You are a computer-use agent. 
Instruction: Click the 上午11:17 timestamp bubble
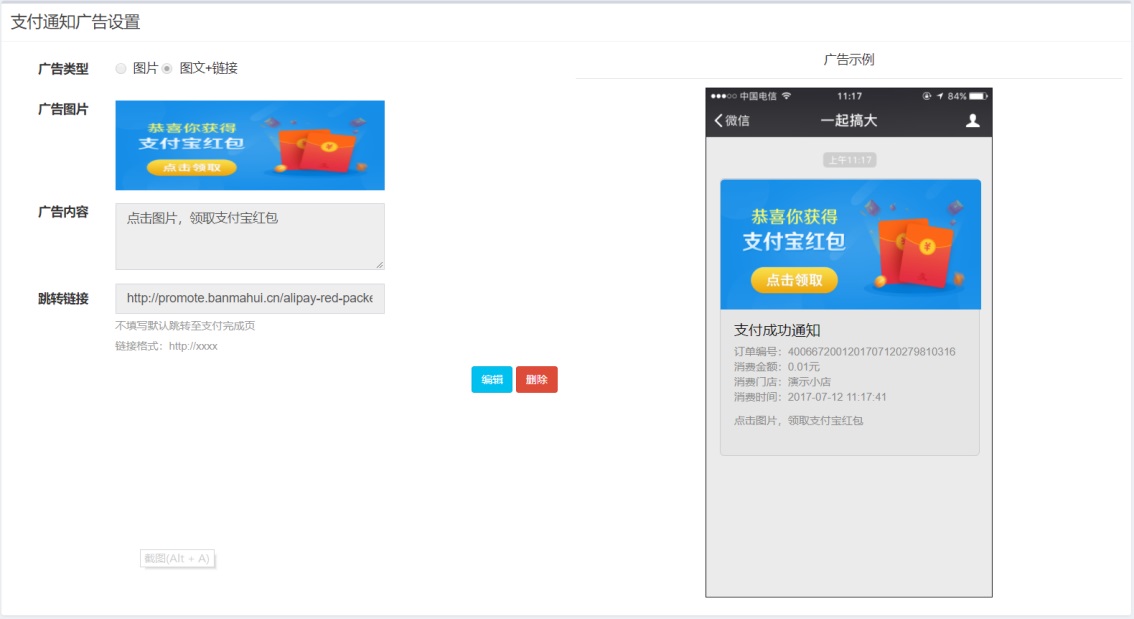(x=850, y=160)
